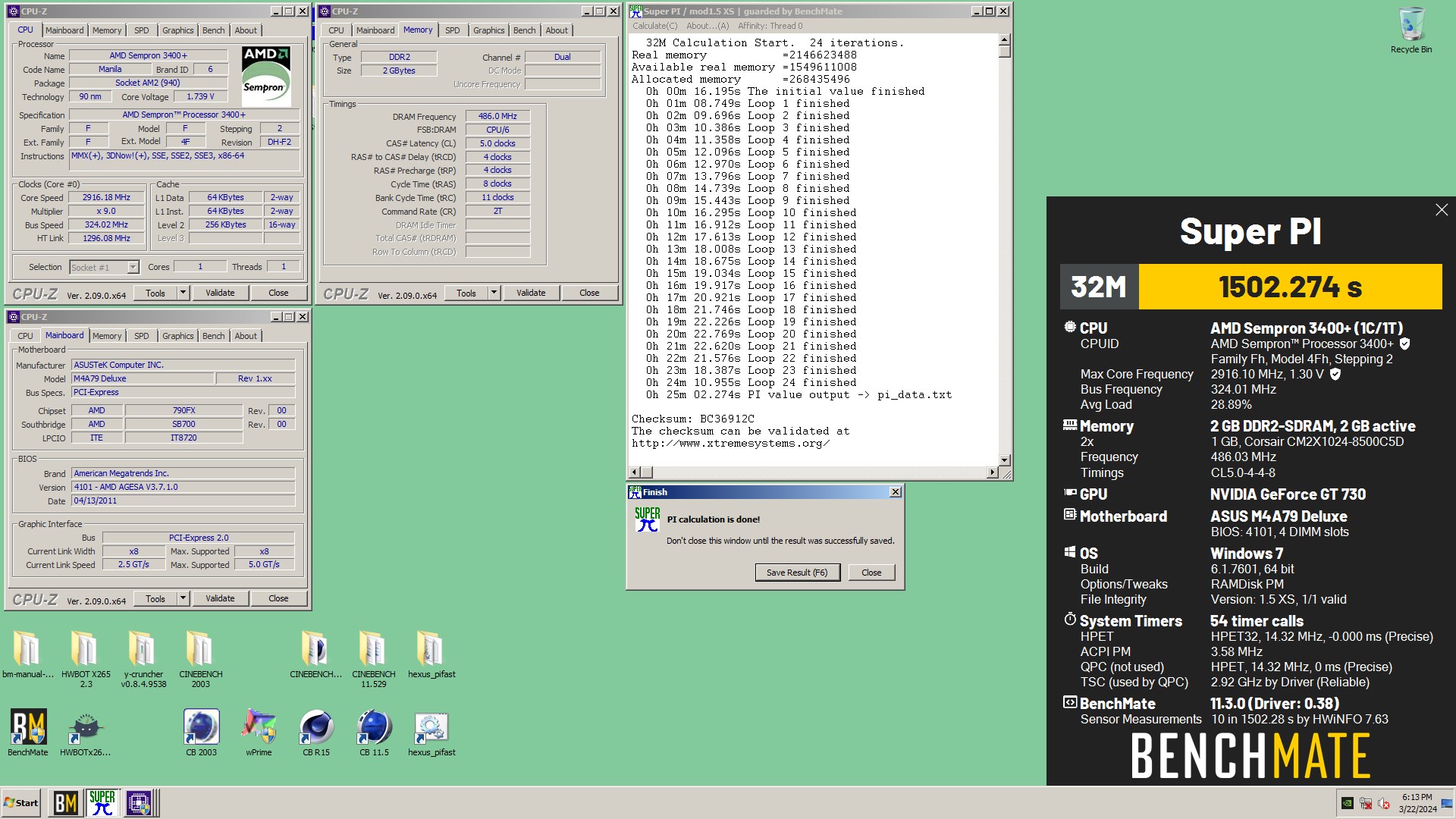Open the Windows Start button
The width and height of the screenshot is (1456, 819).
21,803
